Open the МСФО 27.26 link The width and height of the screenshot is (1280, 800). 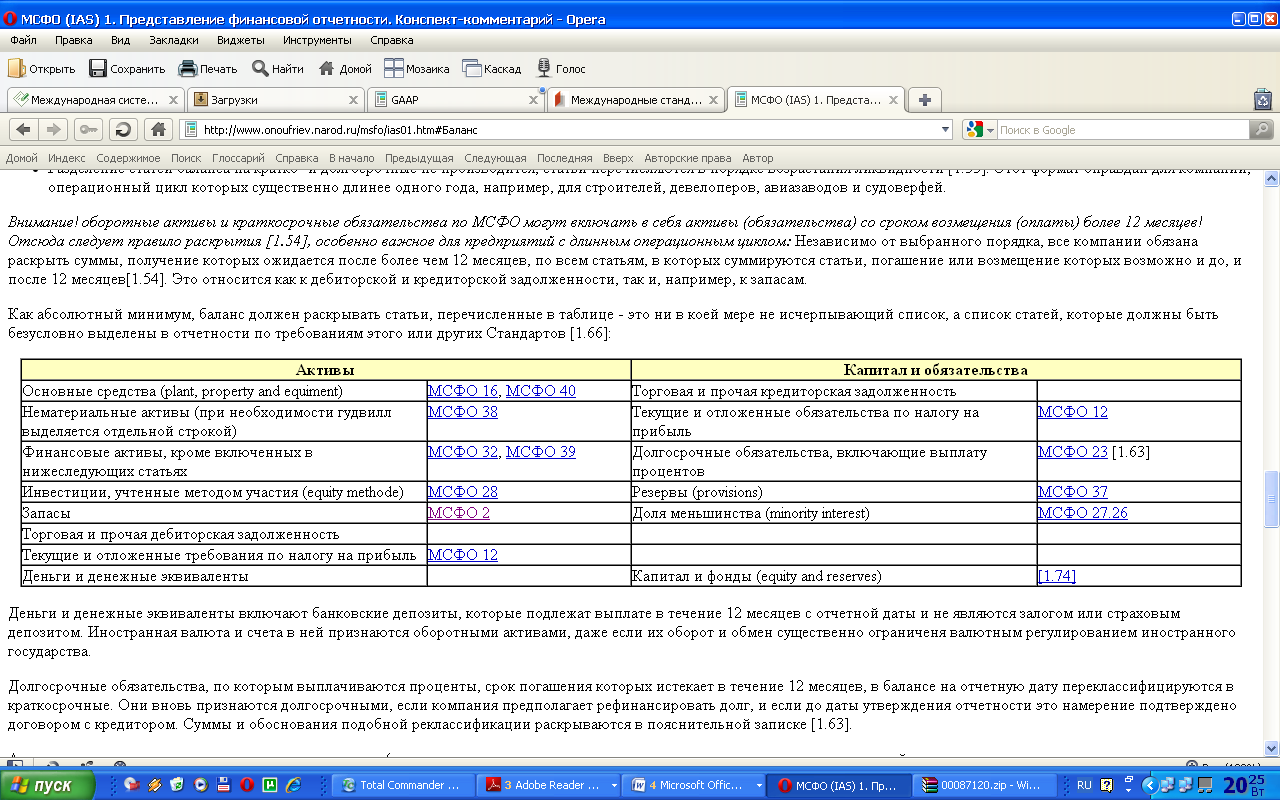(1083, 512)
